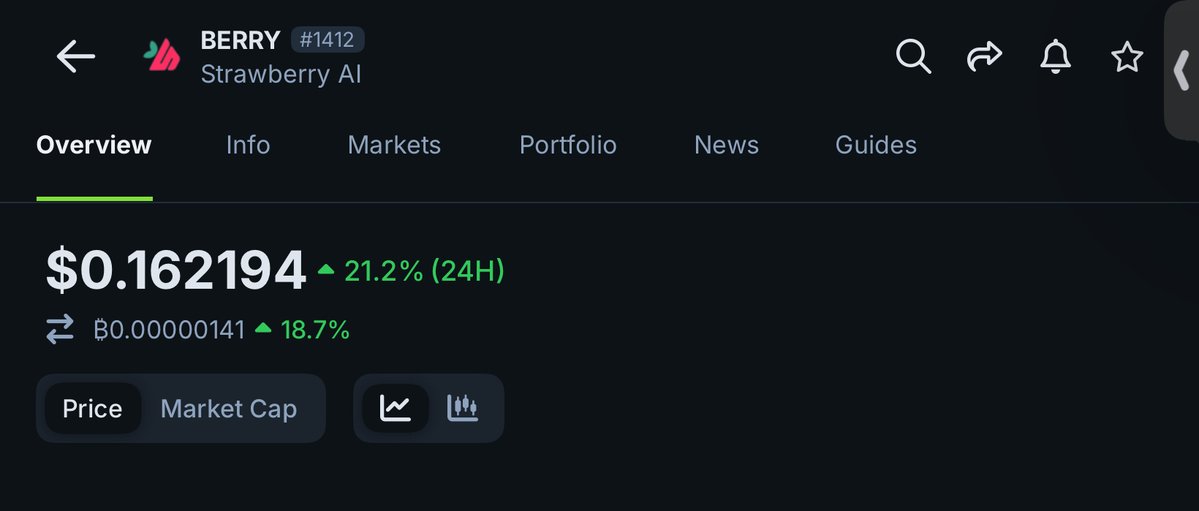Add BERRY to favorites with star icon
1199x511 pixels.
1126,57
